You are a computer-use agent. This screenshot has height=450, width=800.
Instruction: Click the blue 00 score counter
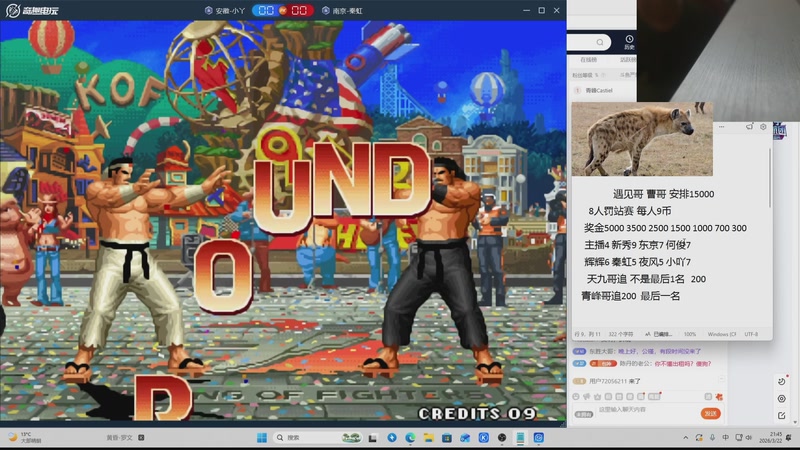pos(266,10)
